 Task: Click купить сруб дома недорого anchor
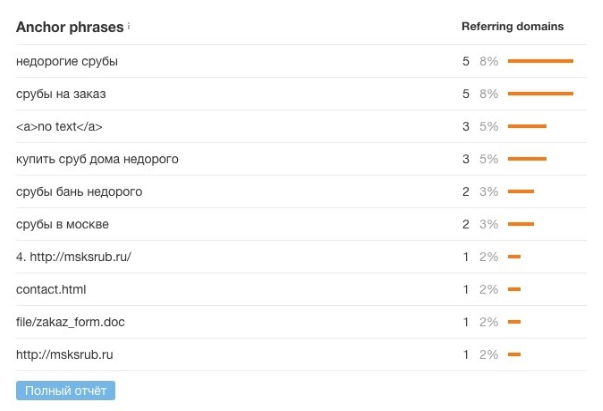coord(98,159)
